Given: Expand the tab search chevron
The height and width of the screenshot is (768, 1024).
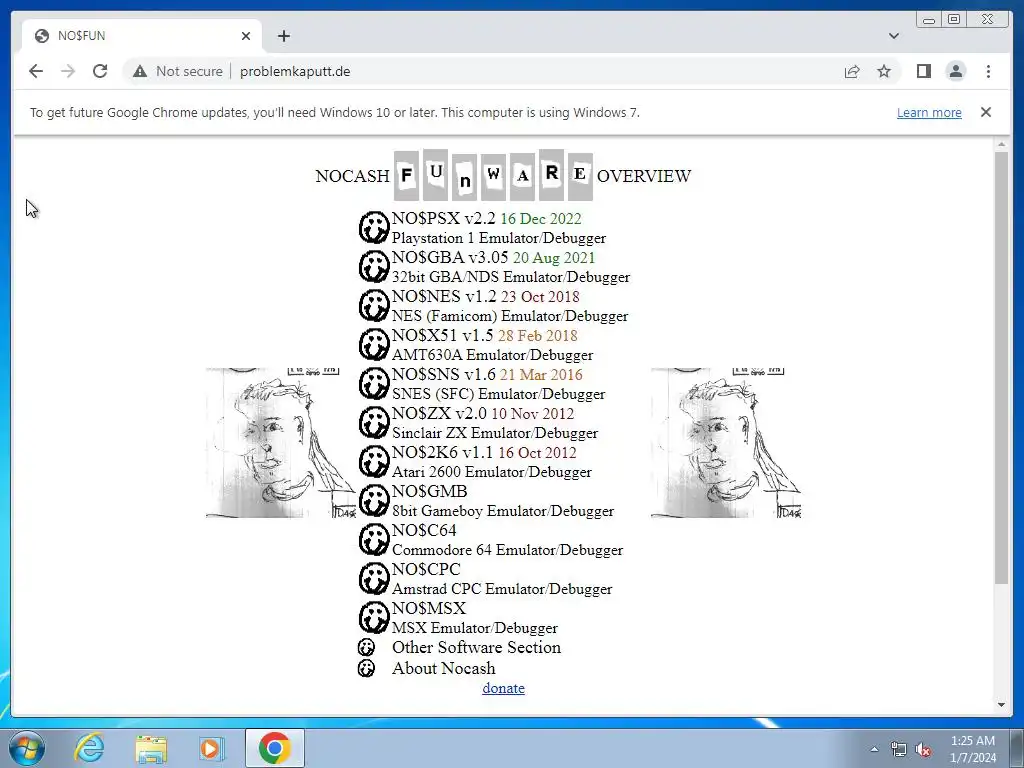Looking at the screenshot, I should pyautogui.click(x=893, y=36).
